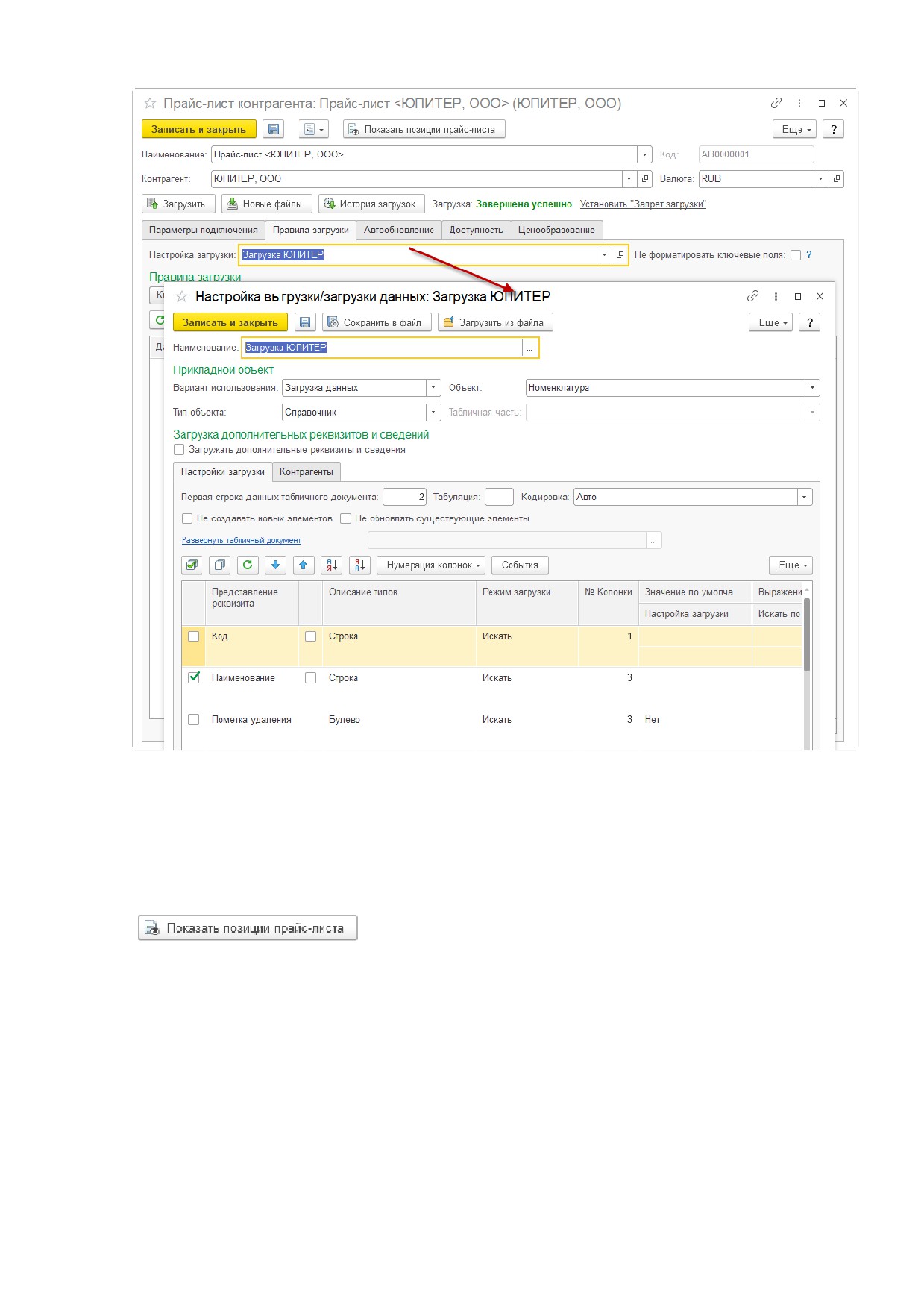Sort descending Я-А icon in table toolbar

click(359, 565)
